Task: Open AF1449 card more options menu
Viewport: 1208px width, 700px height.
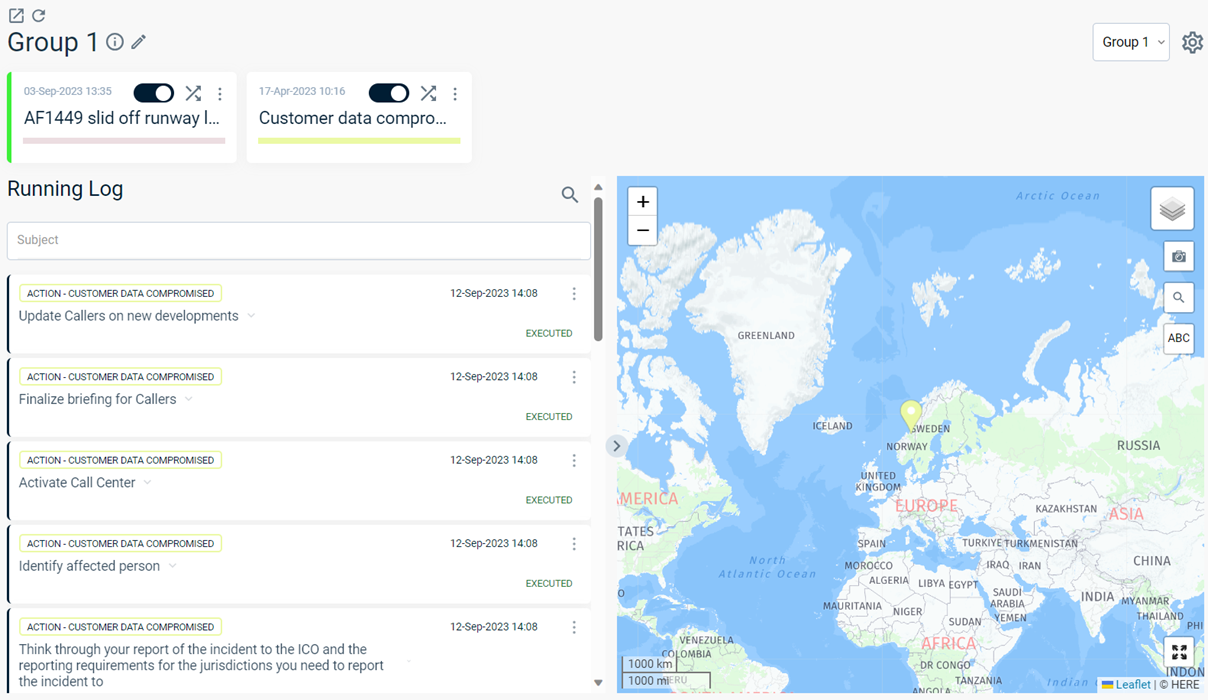Action: click(220, 94)
